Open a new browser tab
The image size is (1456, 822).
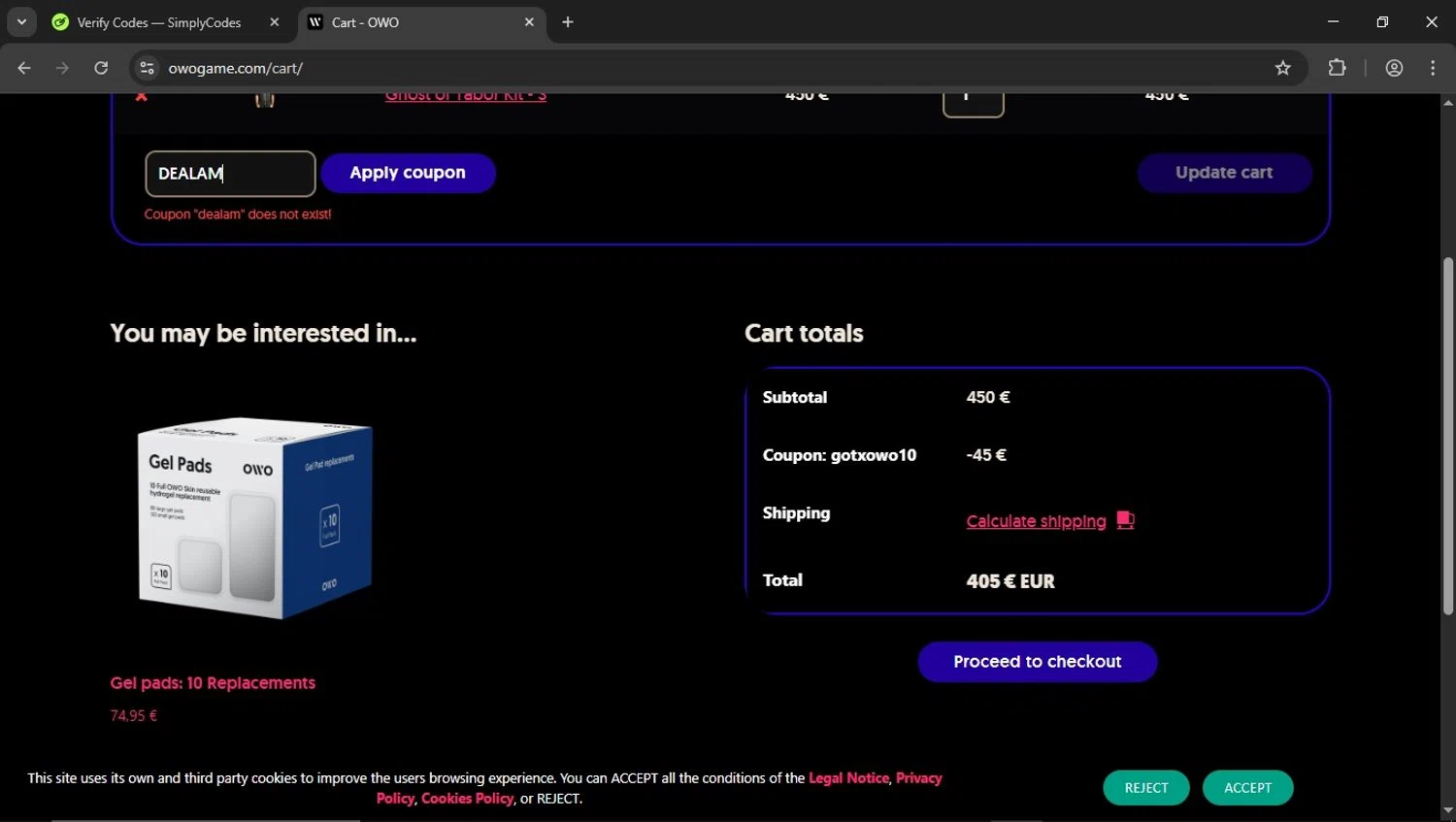(x=568, y=22)
